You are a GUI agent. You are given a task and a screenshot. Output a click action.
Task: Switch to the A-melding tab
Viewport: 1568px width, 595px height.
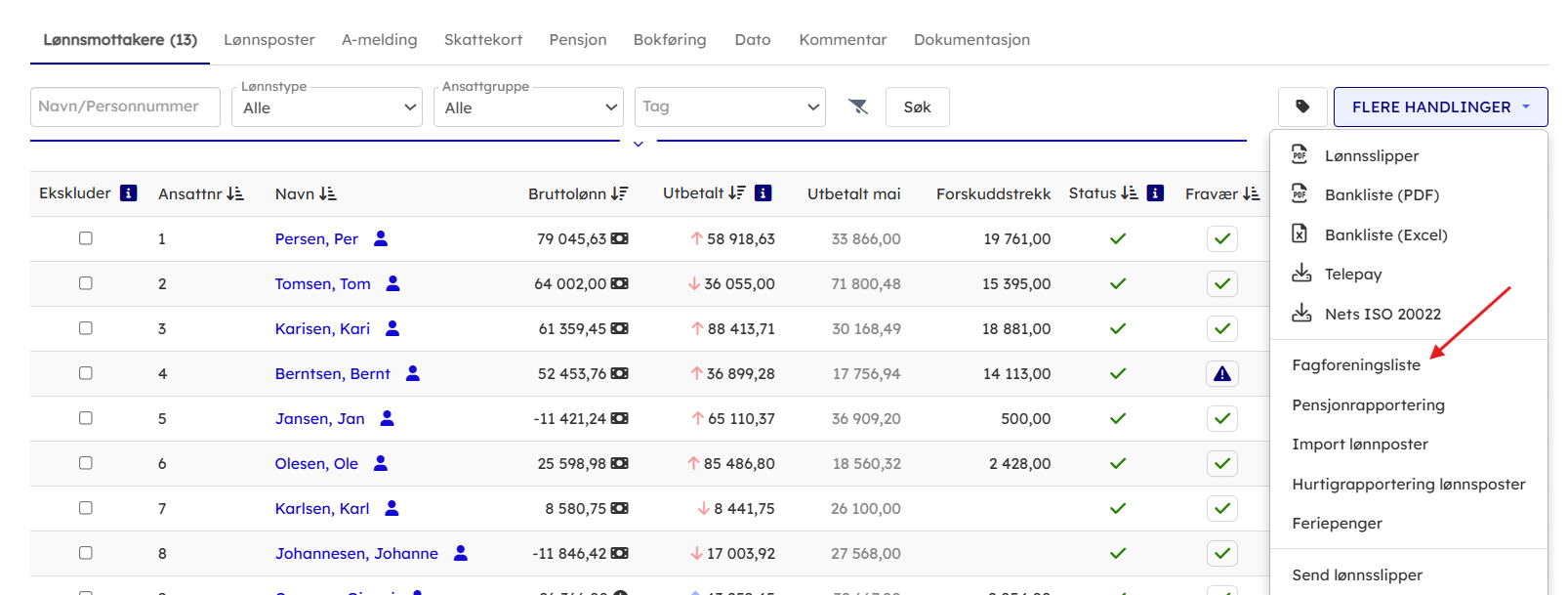point(379,40)
